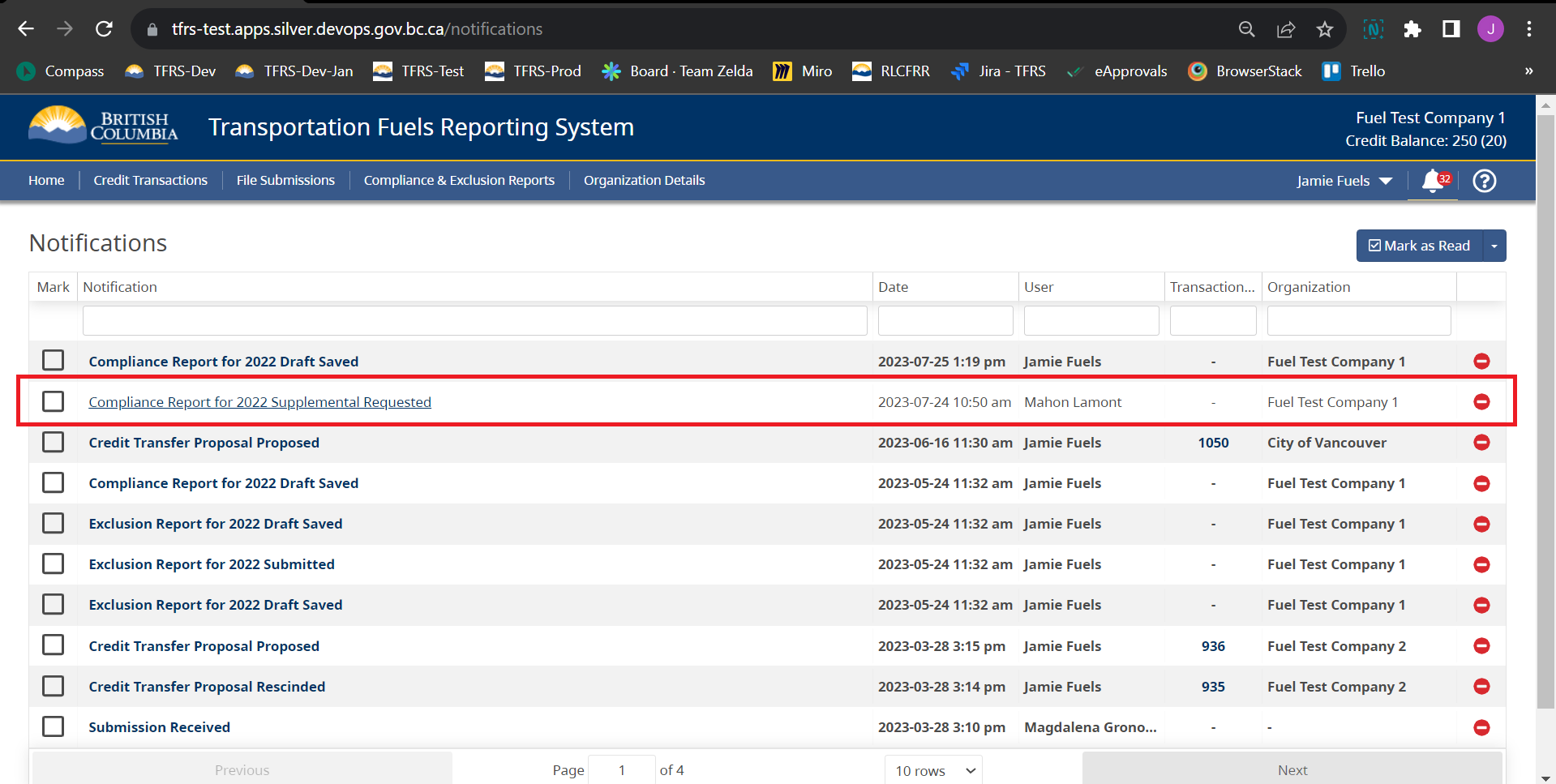The height and width of the screenshot is (784, 1556).
Task: Check the Credit Transfer Proposal Rescinded checkbox
Action: point(54,686)
